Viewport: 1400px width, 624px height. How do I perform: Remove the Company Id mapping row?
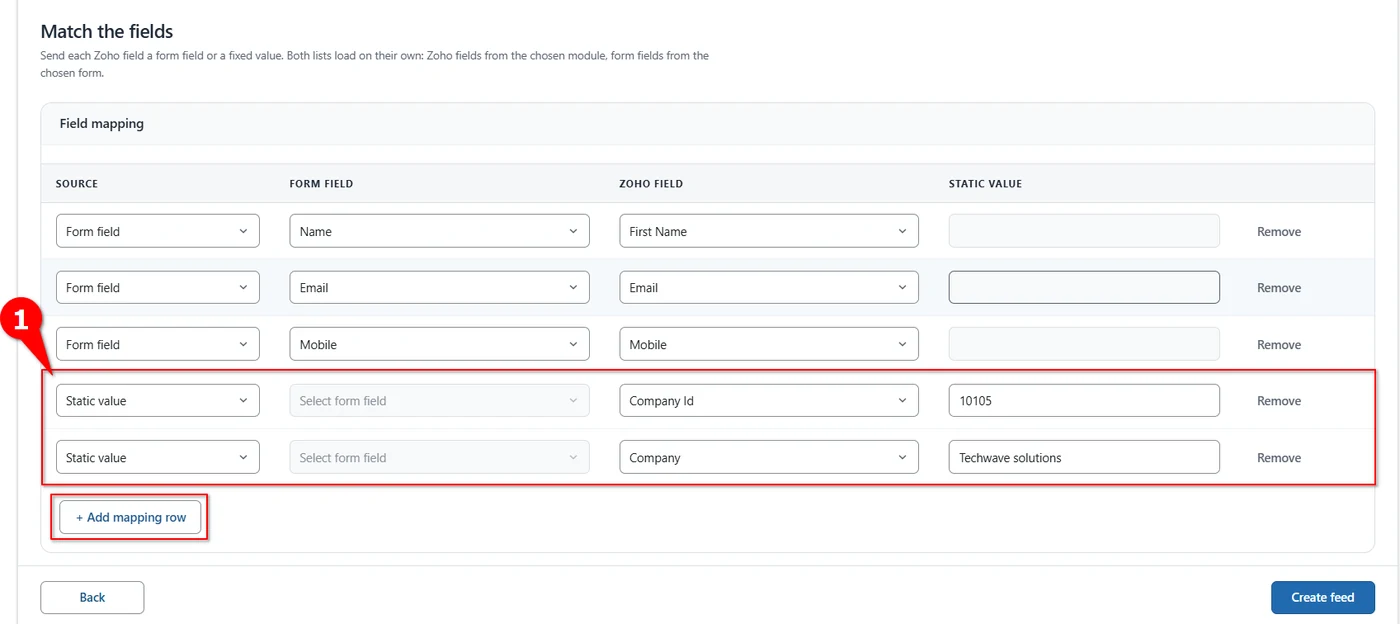(1279, 401)
